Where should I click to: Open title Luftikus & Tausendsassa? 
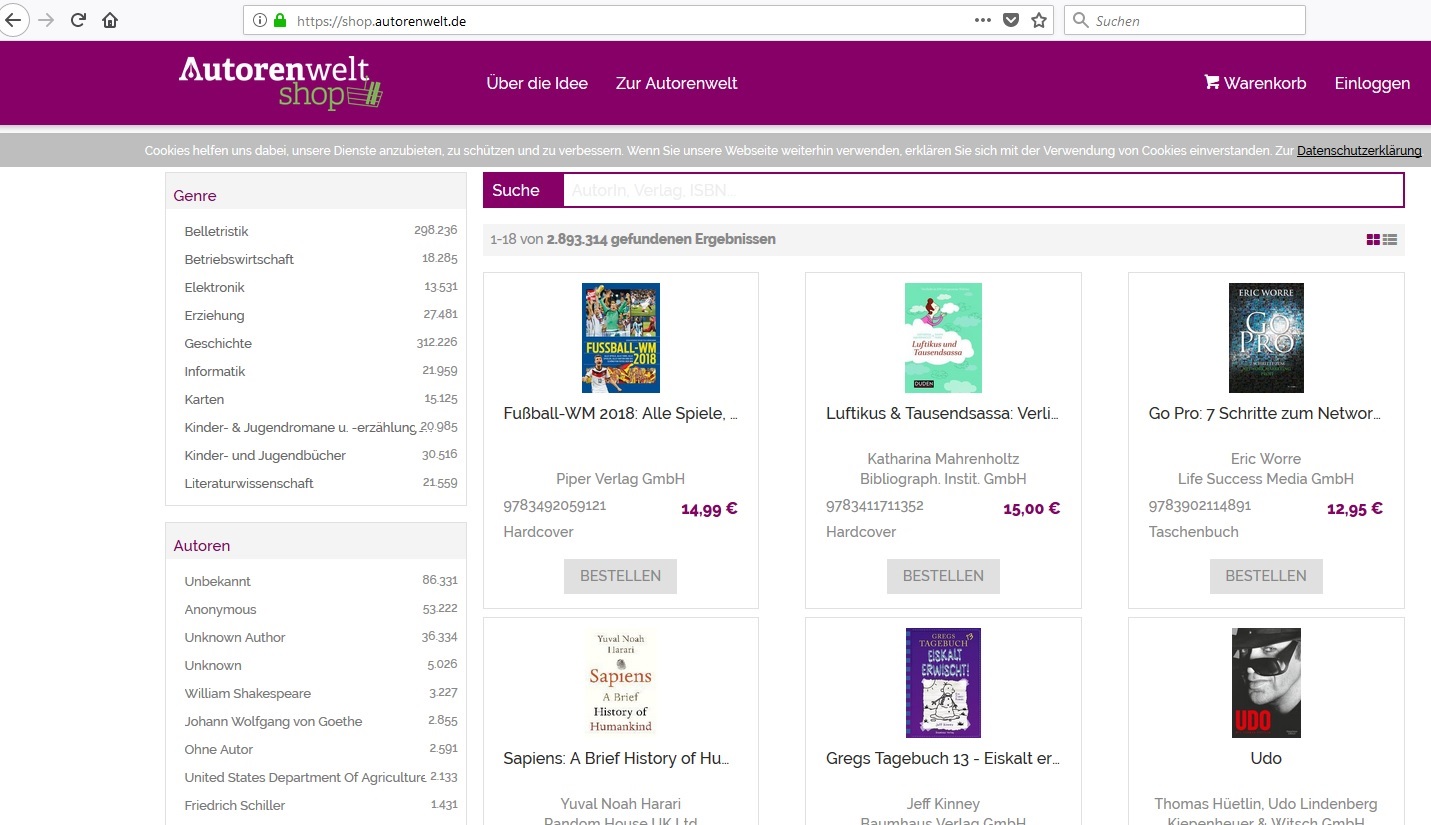(x=943, y=413)
